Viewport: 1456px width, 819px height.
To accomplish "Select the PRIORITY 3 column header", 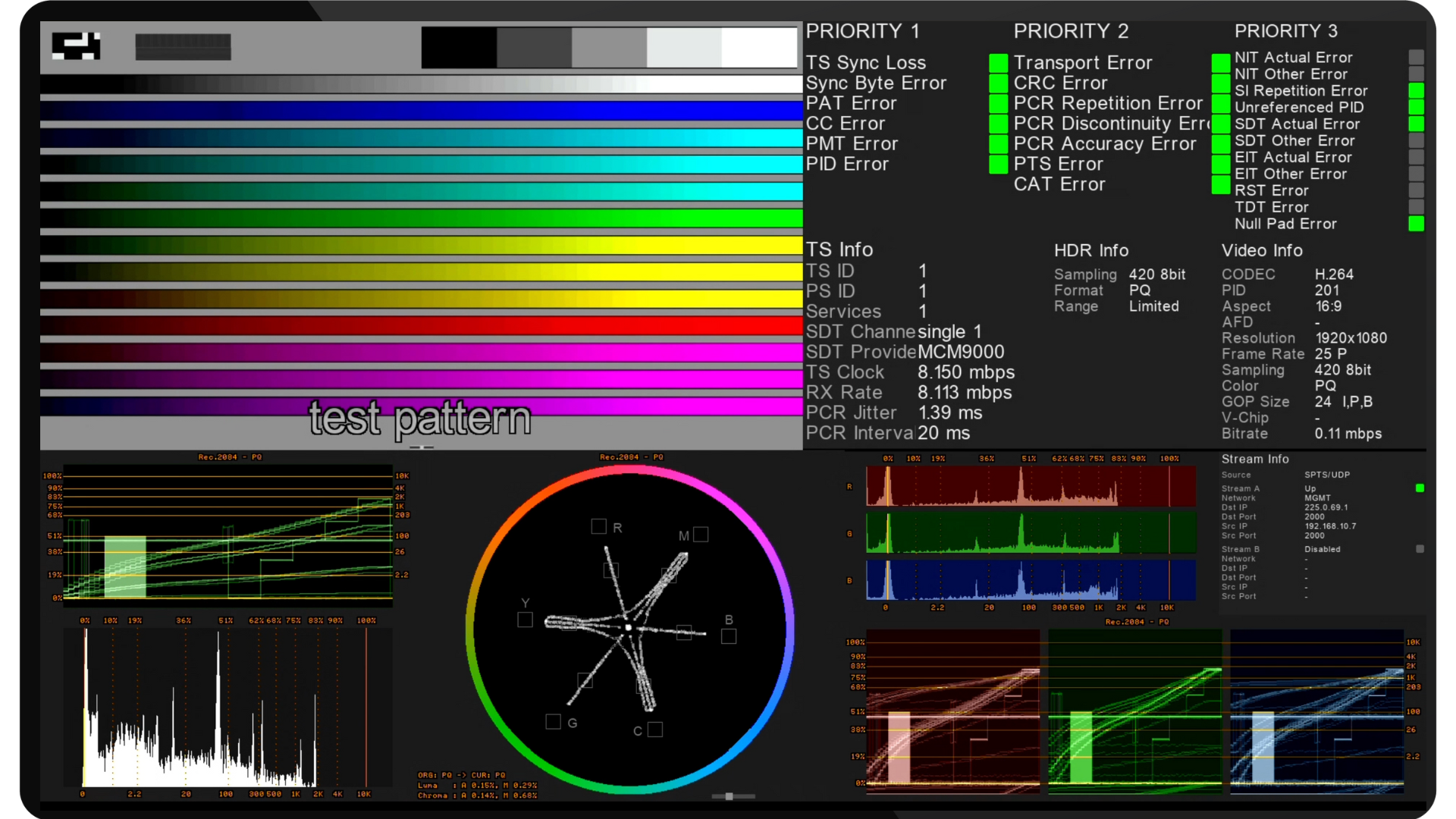I will tap(1285, 31).
